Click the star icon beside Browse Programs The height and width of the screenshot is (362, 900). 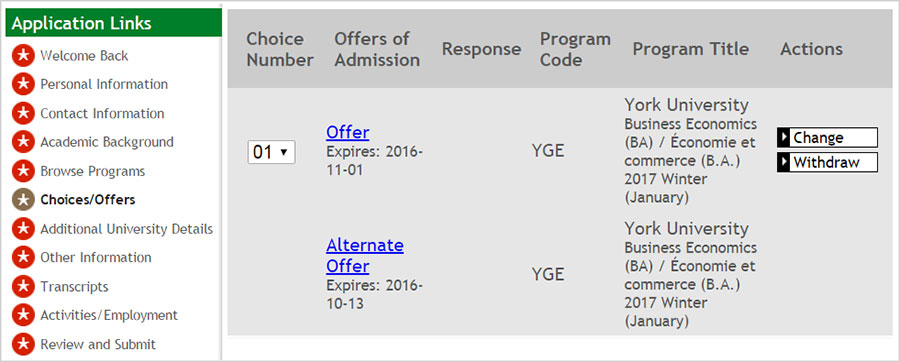point(23,171)
